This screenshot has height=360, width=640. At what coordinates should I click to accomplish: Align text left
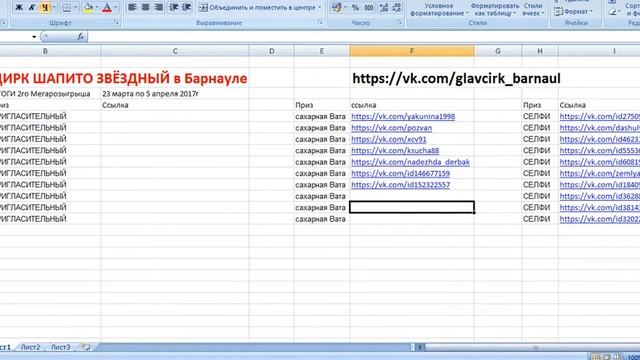132,7
